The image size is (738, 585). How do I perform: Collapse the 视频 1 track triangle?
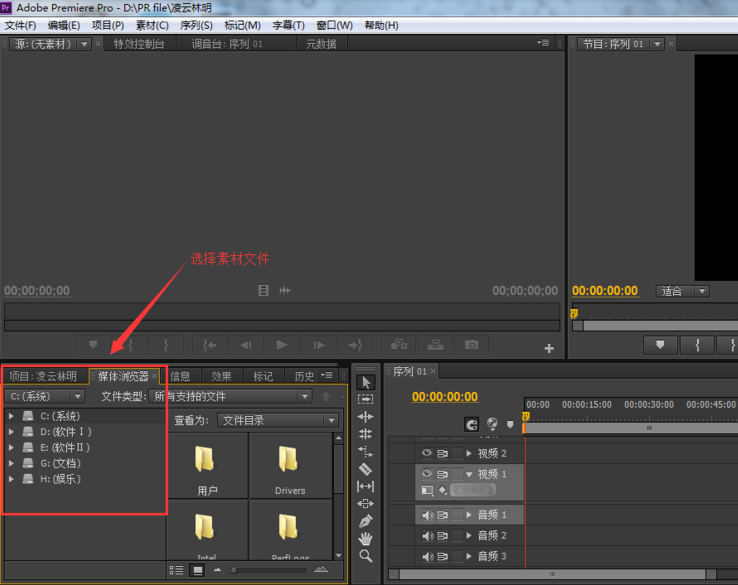(469, 474)
